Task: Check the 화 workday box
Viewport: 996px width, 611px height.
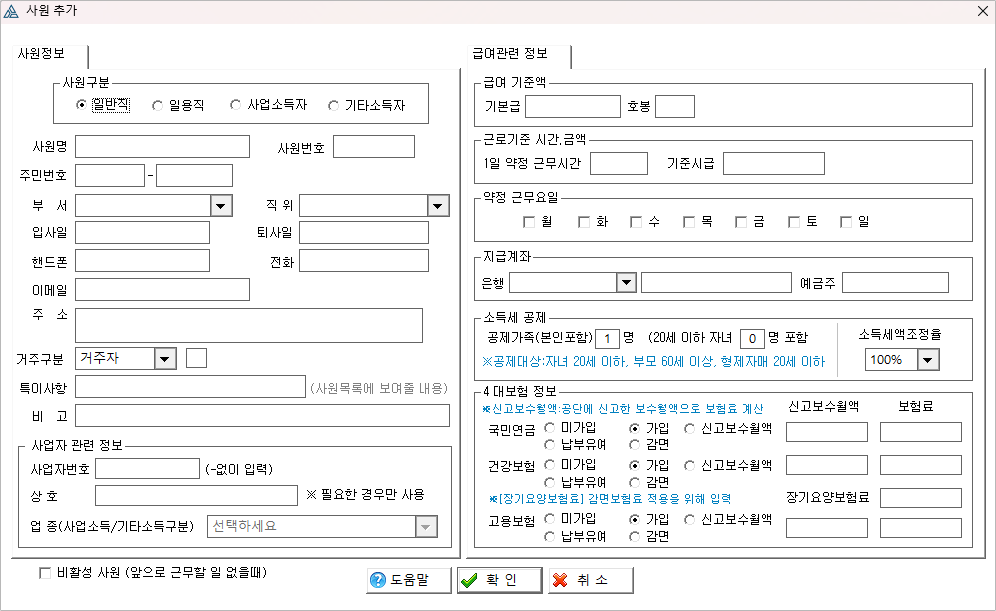Action: point(584,222)
